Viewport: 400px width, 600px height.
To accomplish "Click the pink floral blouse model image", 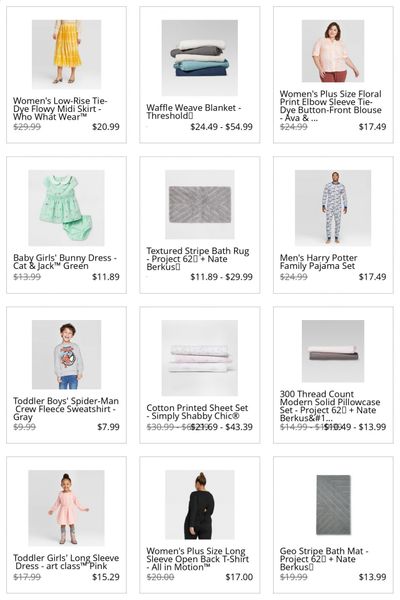I will coord(333,51).
